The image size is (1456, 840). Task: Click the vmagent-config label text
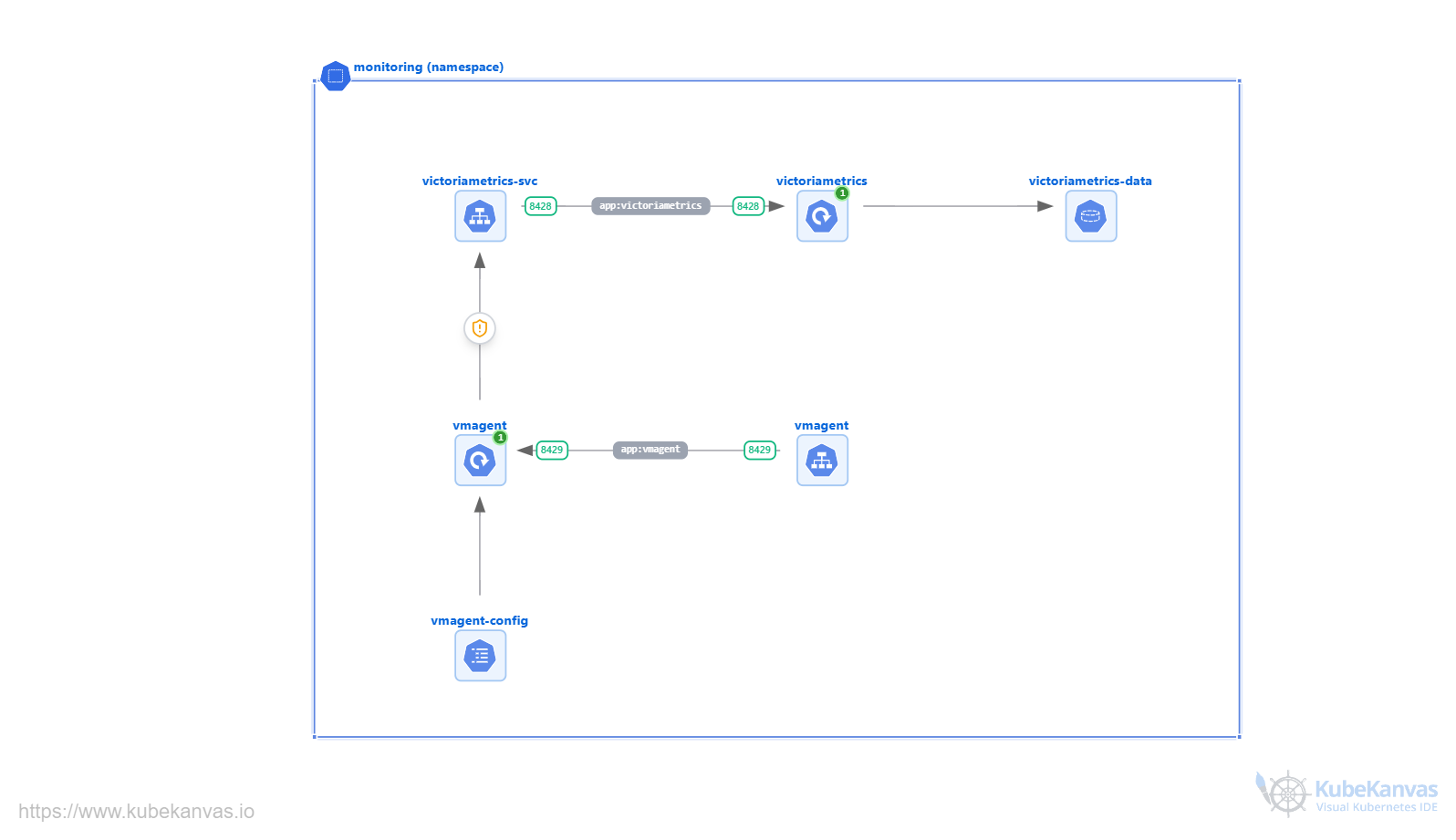(x=480, y=620)
